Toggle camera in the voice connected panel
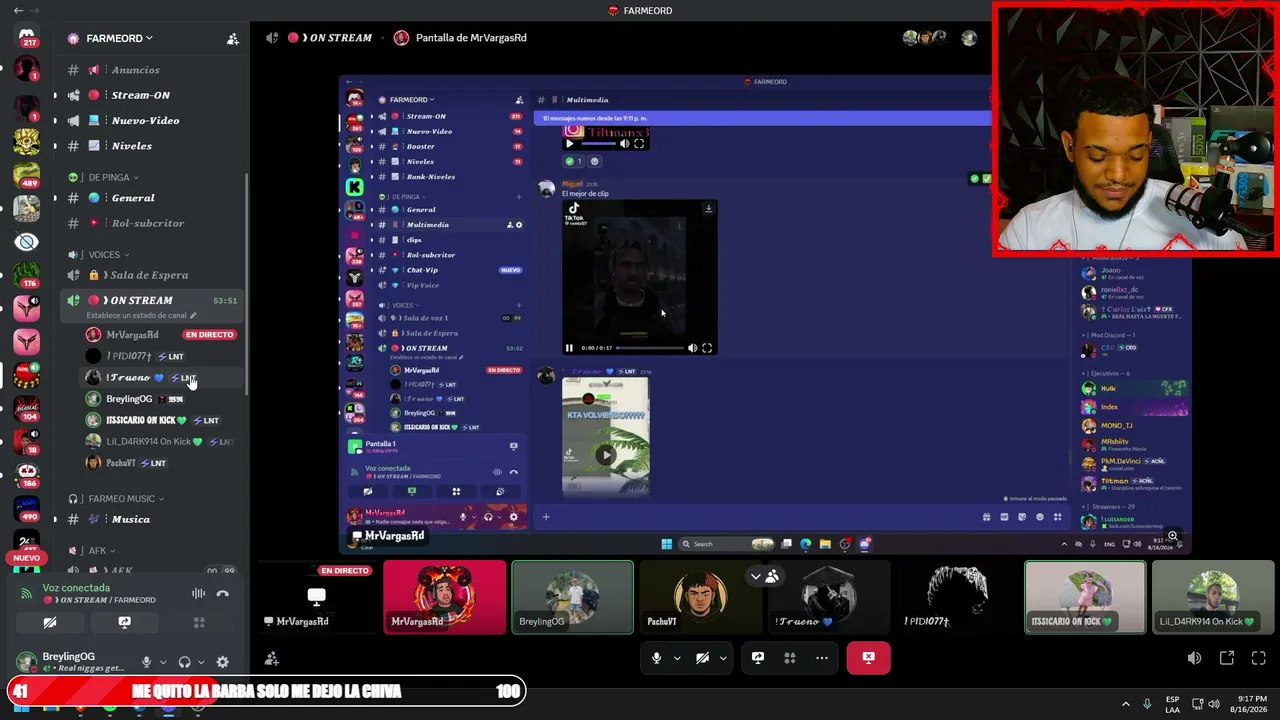Viewport: 1280px width, 720px height. (50, 622)
